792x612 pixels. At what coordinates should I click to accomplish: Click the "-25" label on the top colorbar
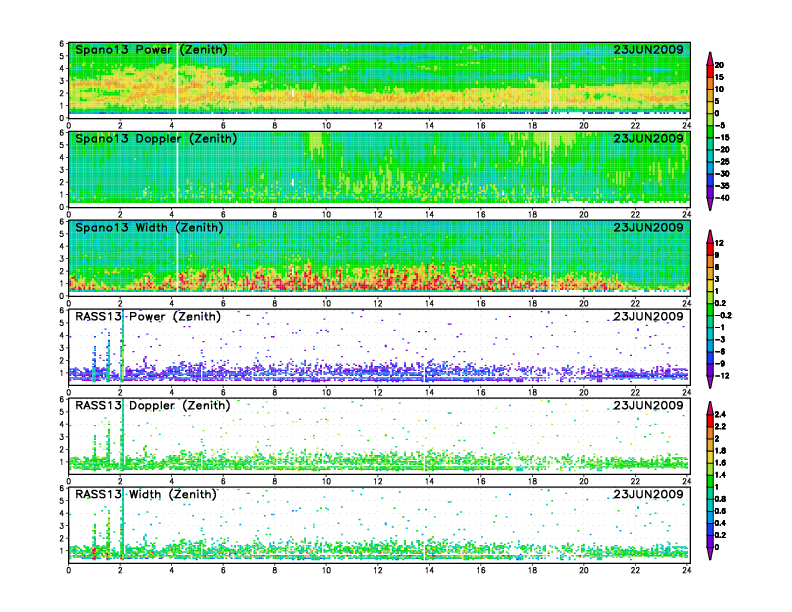point(722,162)
